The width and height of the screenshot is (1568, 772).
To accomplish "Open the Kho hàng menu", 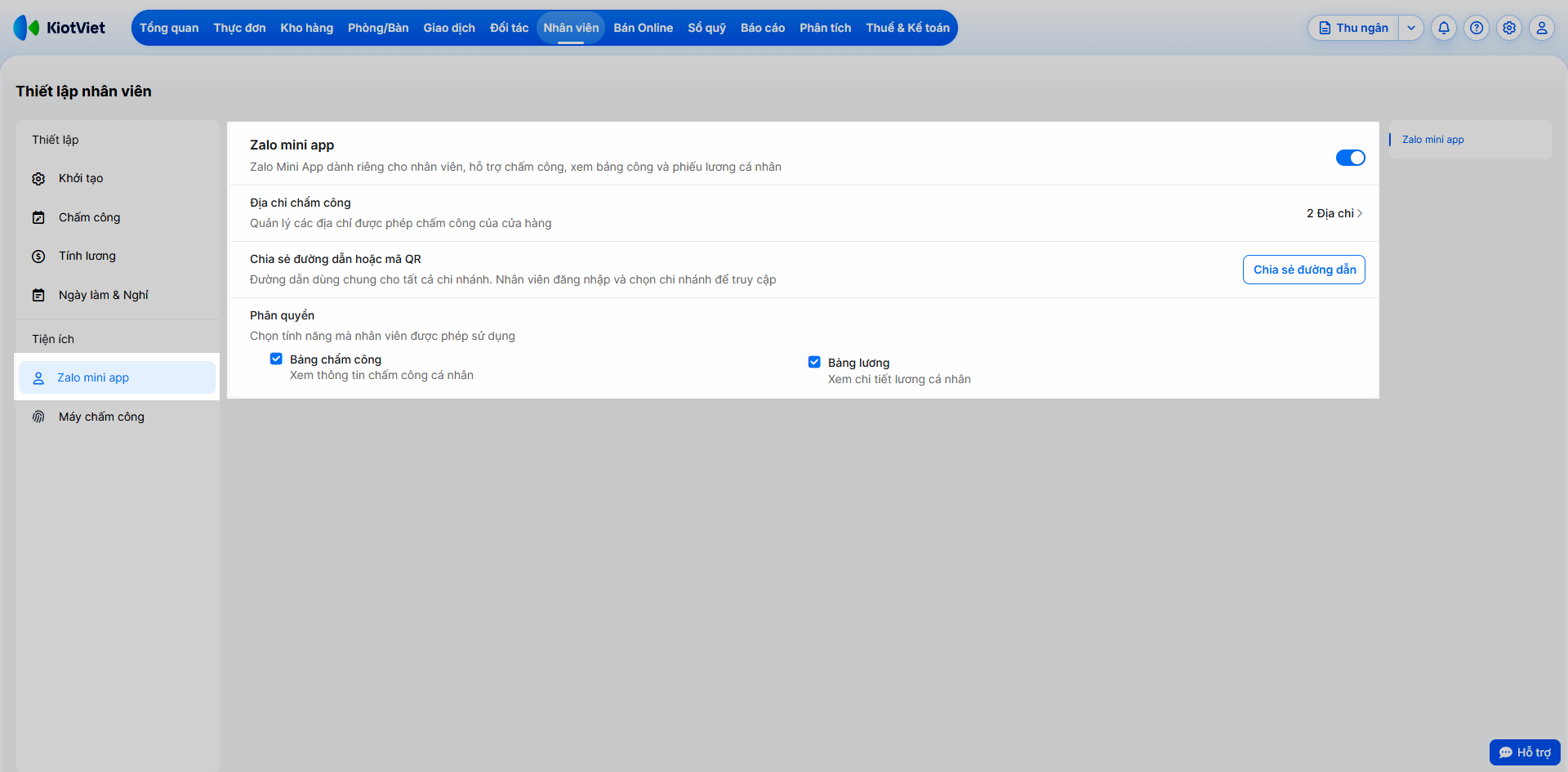I will [307, 28].
